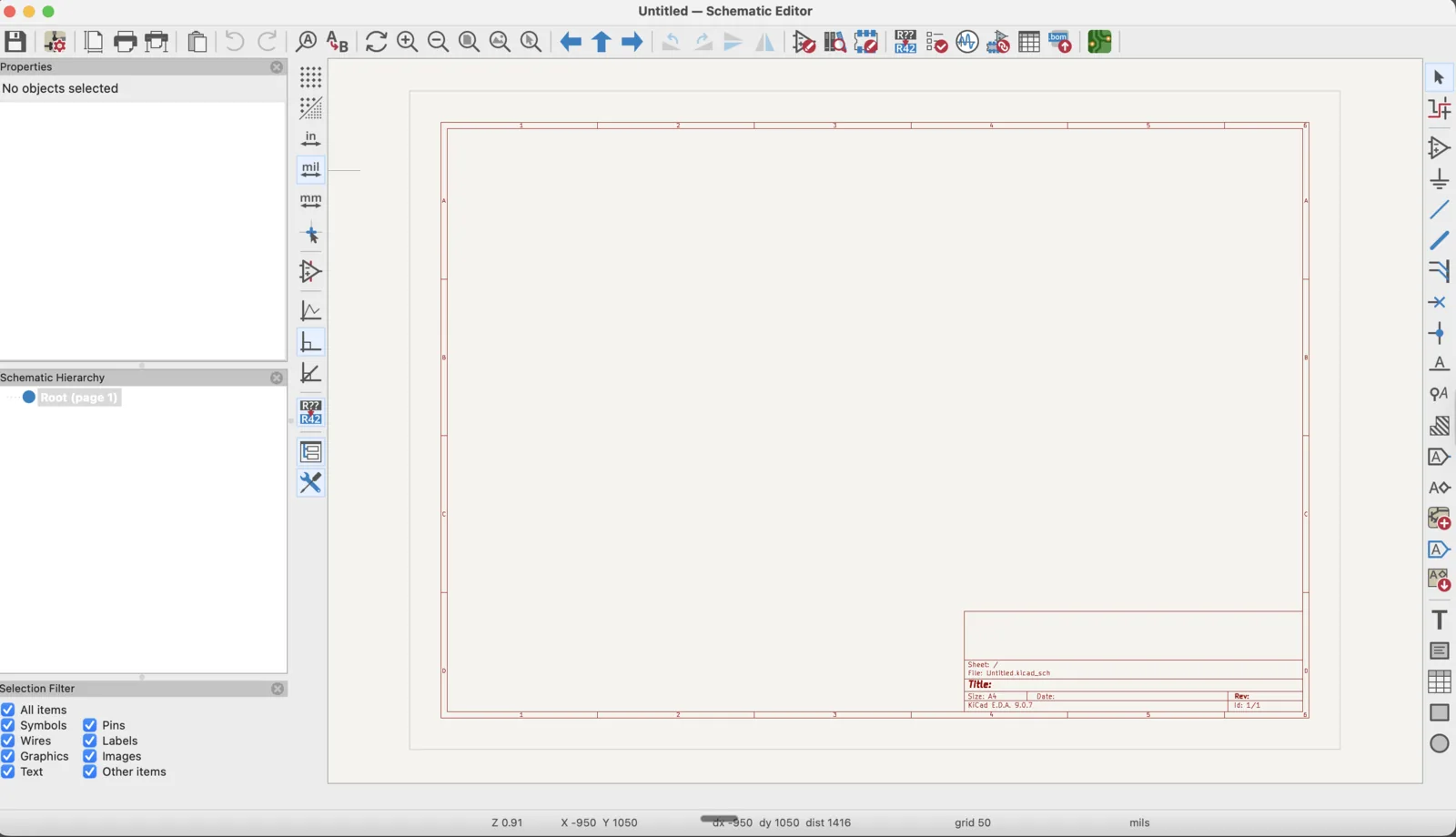1456x837 pixels.
Task: Switch display units to inches
Action: [x=310, y=138]
